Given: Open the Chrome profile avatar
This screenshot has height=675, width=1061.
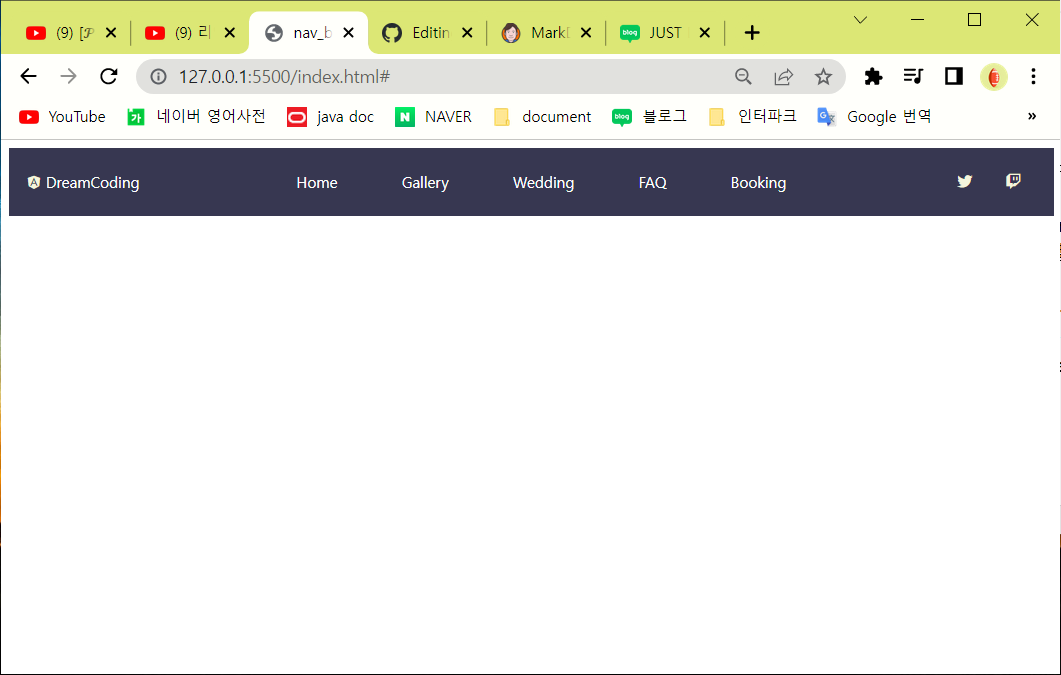Looking at the screenshot, I should pos(994,76).
